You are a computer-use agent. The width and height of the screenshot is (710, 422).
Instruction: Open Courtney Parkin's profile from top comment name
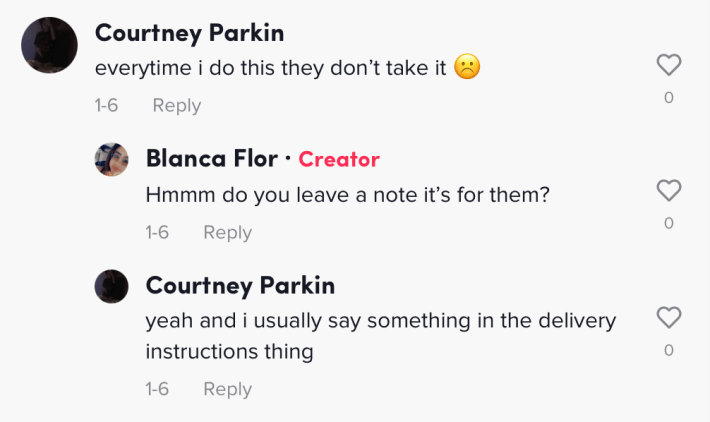[189, 32]
